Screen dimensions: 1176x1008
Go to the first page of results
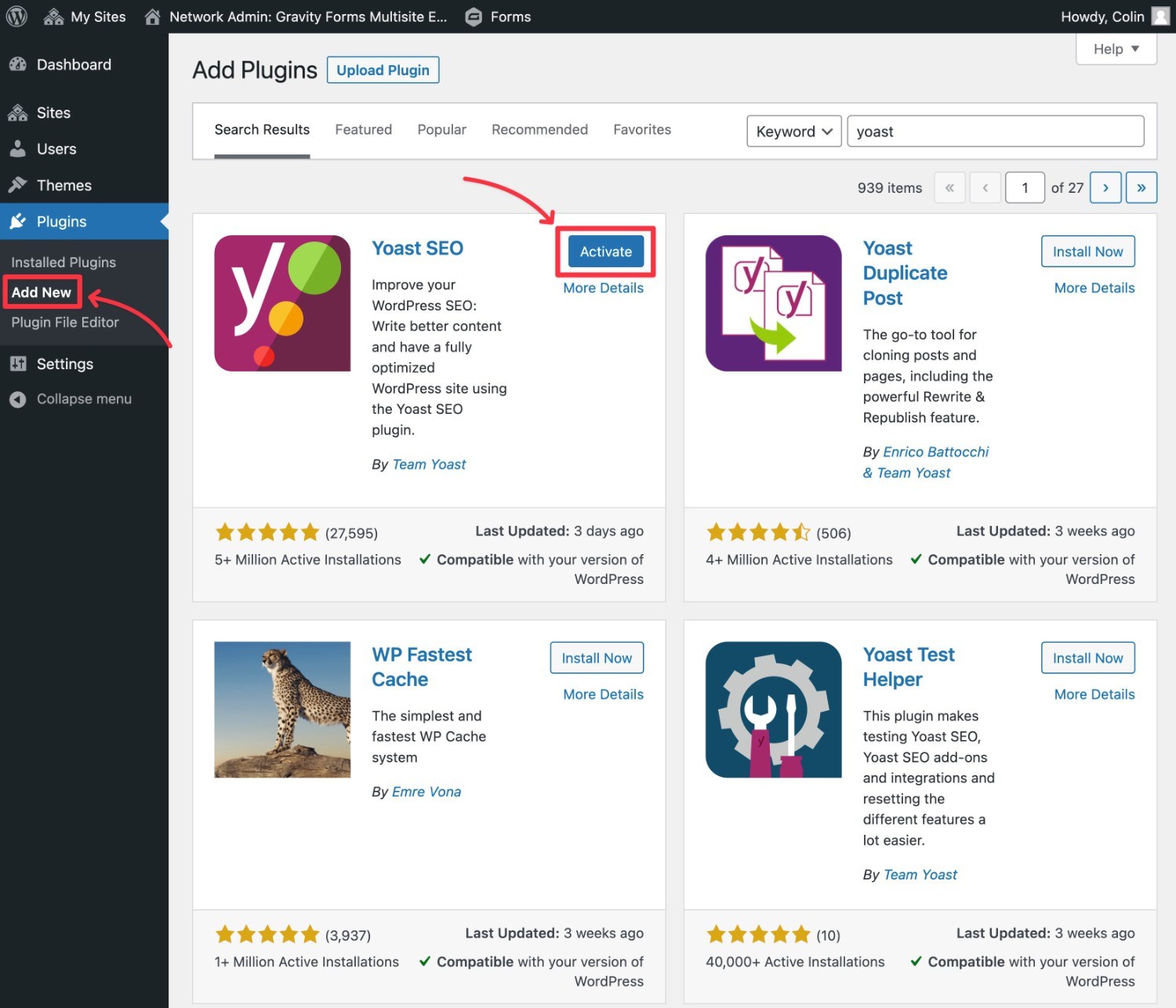point(949,187)
